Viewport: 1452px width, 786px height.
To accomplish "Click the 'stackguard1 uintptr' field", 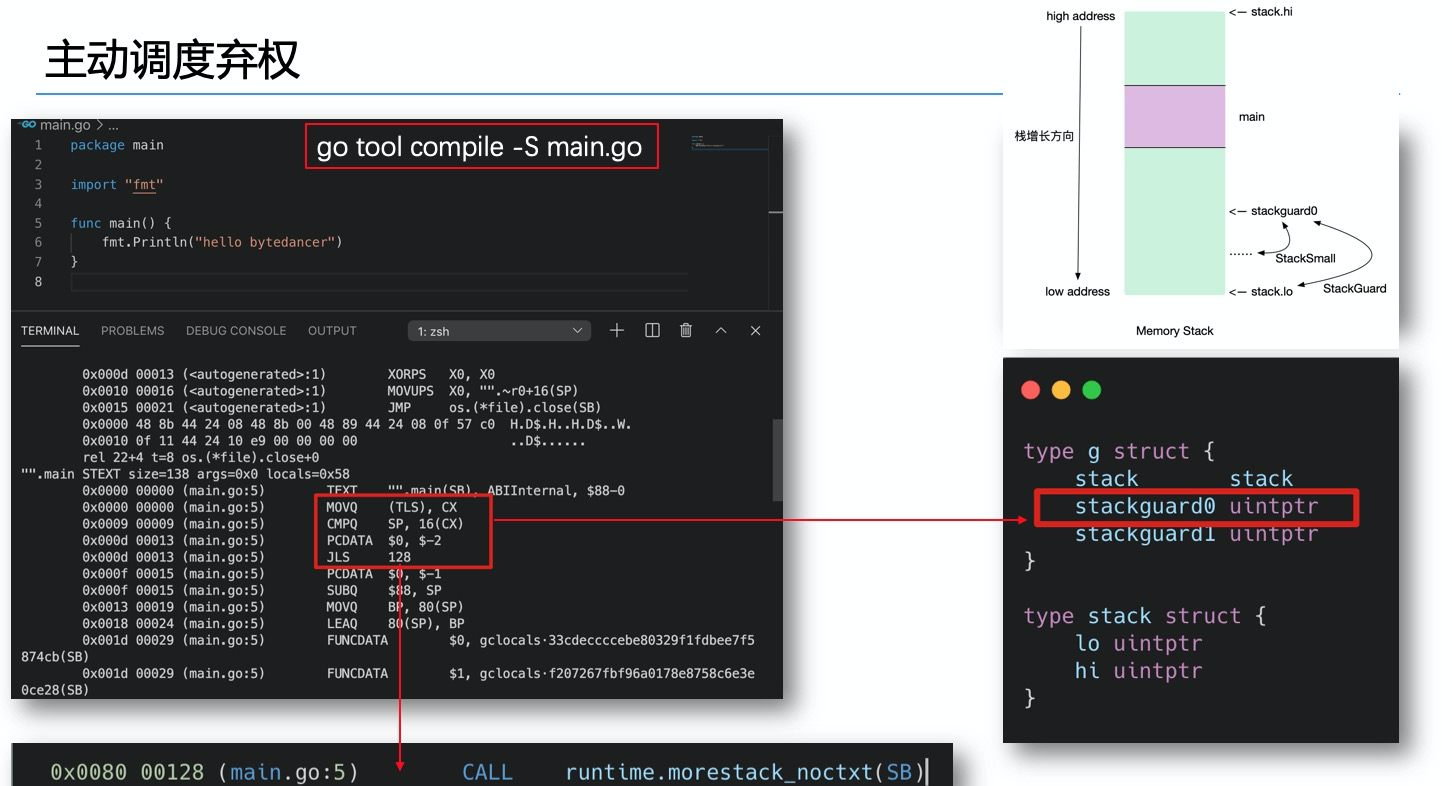I will (1196, 534).
